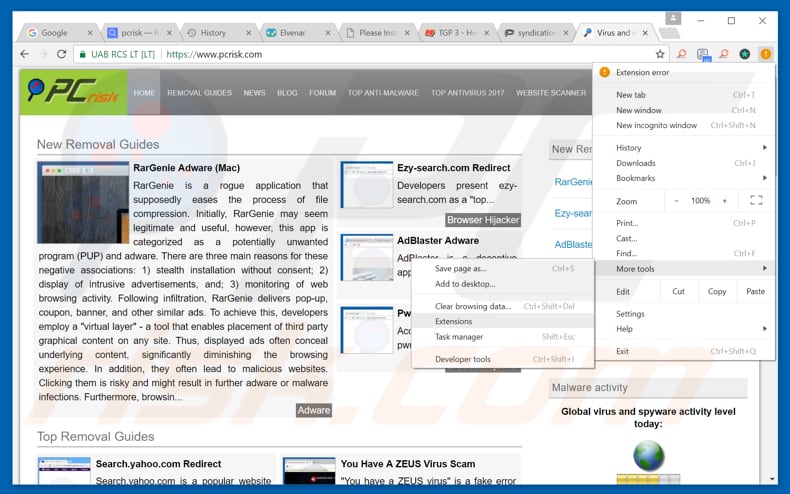Open the orange Chrome menu icon

point(765,54)
